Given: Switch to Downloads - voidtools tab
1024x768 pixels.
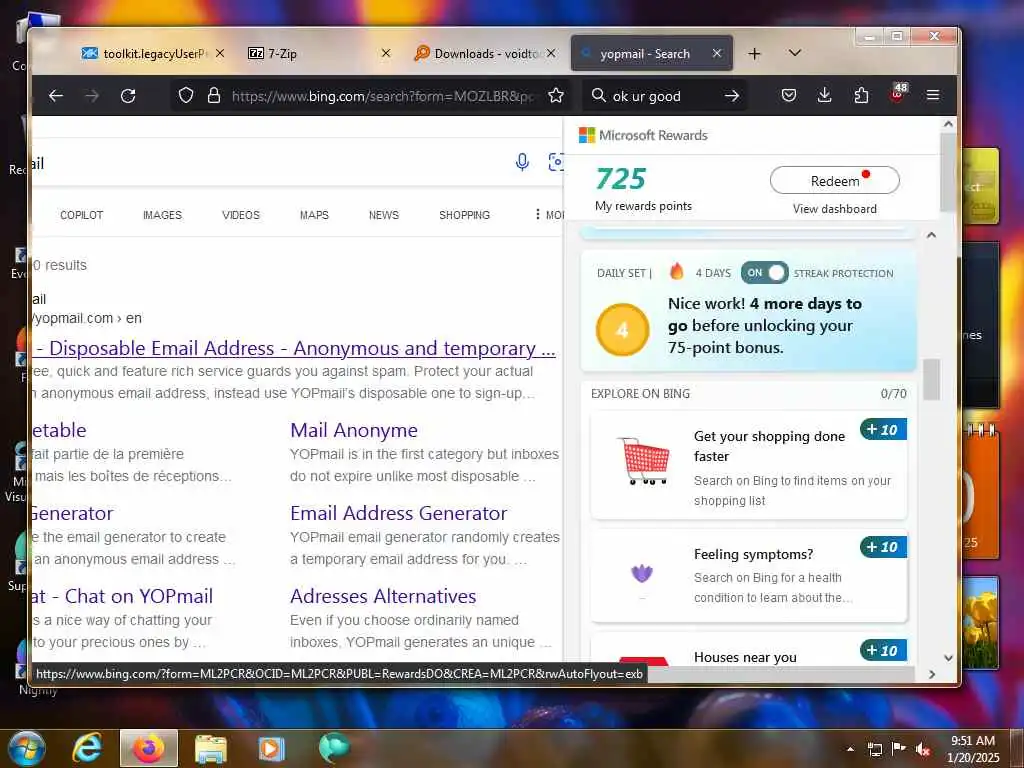Looking at the screenshot, I should click(x=485, y=54).
